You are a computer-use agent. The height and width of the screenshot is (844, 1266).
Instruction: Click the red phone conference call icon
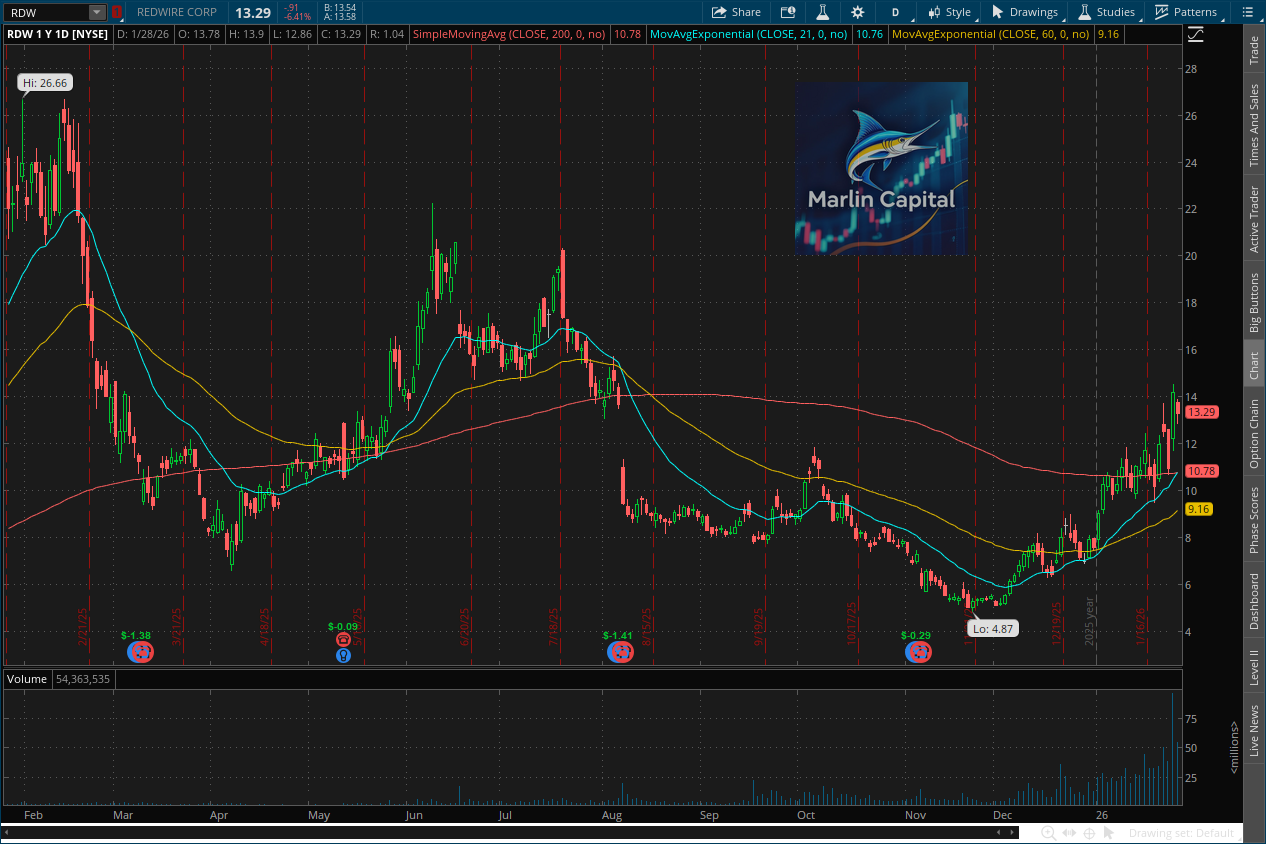[343, 639]
